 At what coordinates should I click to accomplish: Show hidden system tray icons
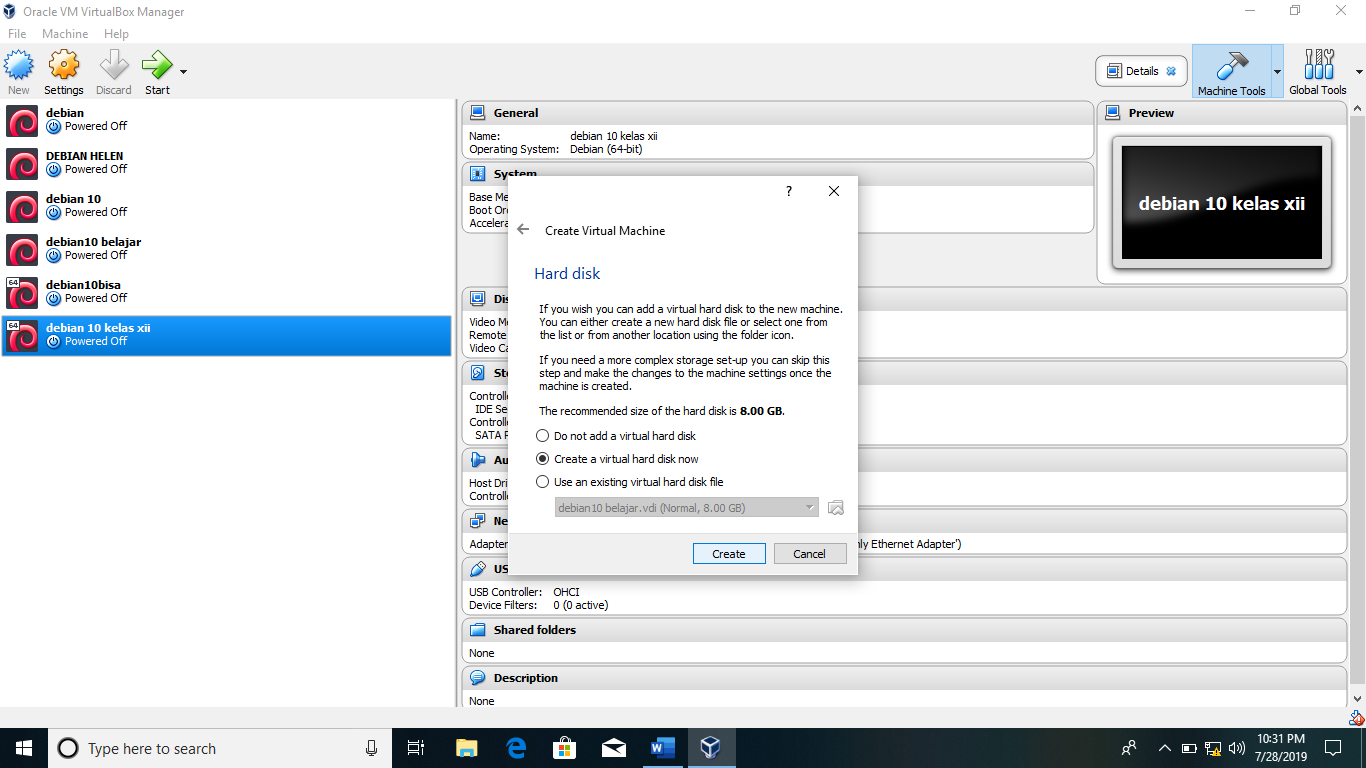1164,748
